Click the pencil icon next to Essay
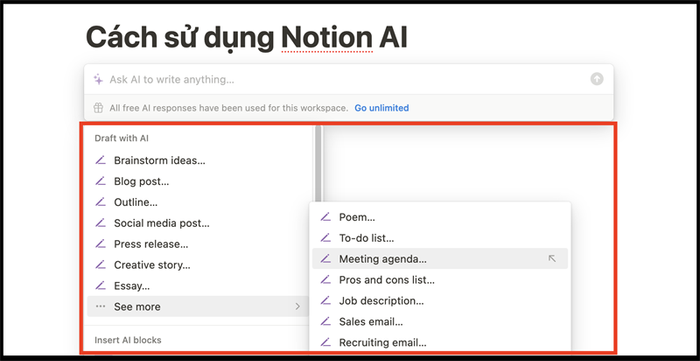Image resolution: width=700 pixels, height=361 pixels. point(100,286)
